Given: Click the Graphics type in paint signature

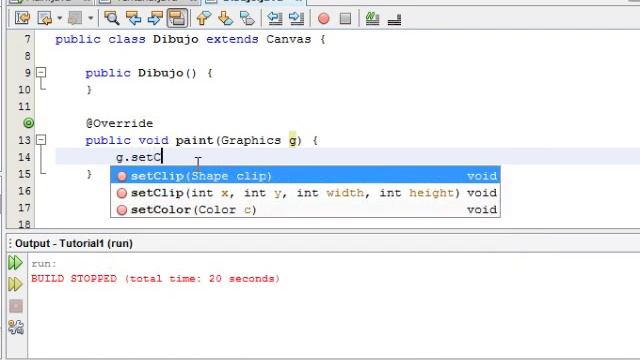Looking at the screenshot, I should coord(251,140).
